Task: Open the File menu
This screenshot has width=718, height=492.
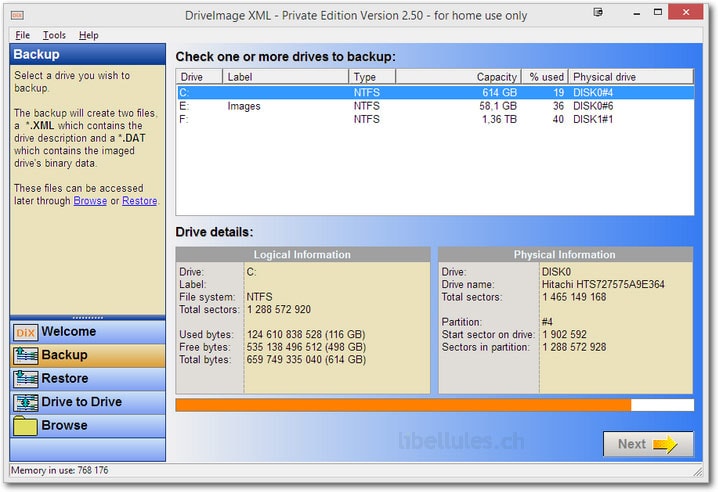Action: point(22,35)
